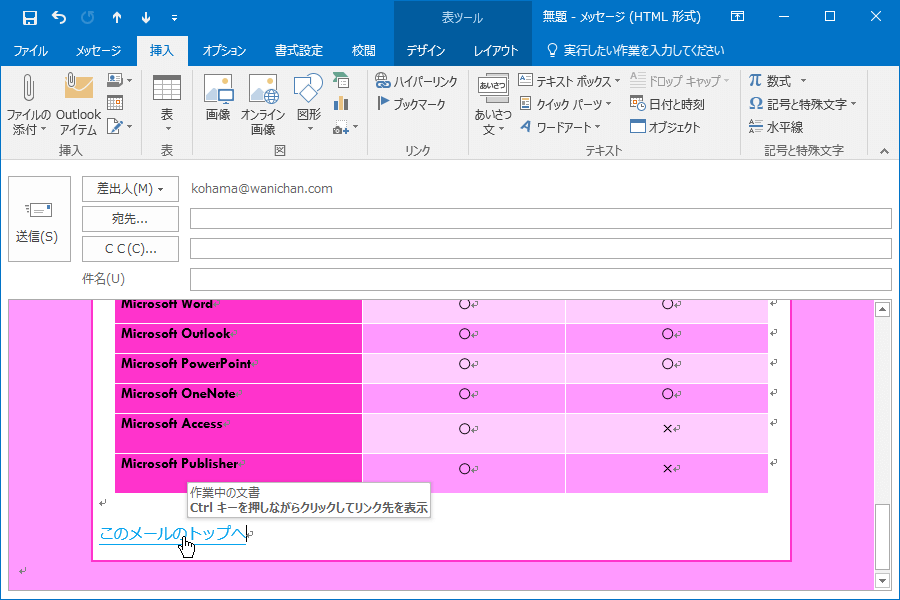This screenshot has width=900, height=600.
Task: Open the デザイン table tools tab
Action: pos(425,51)
